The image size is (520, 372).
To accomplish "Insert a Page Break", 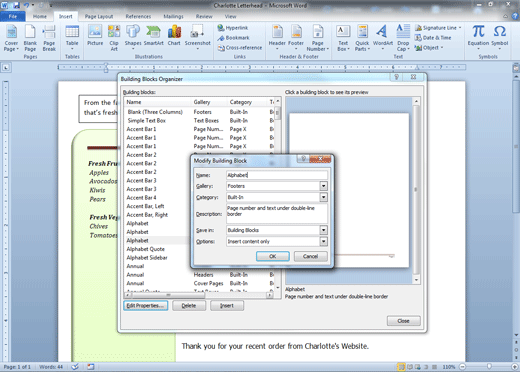I will pos(49,38).
